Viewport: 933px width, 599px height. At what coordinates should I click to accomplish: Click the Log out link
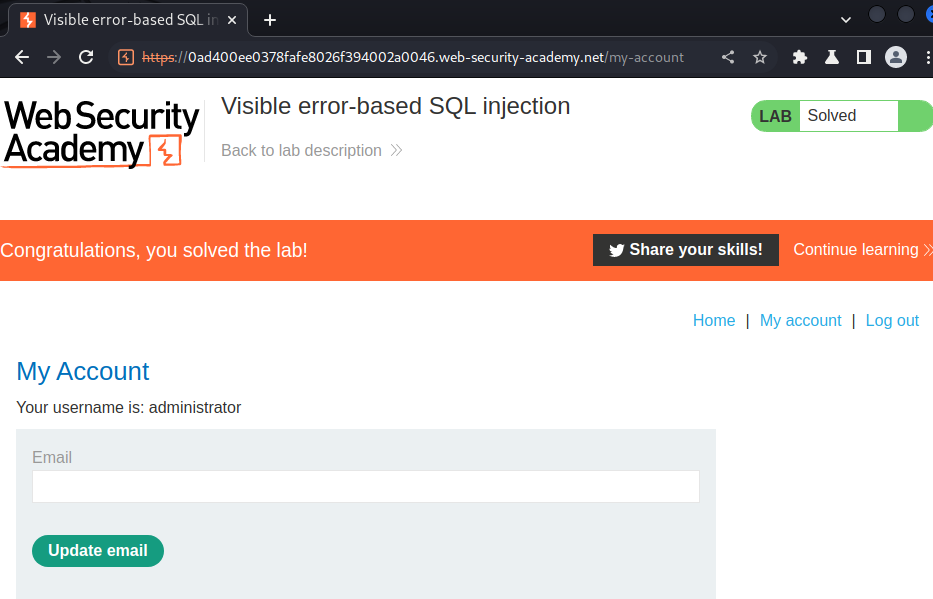[892, 321]
